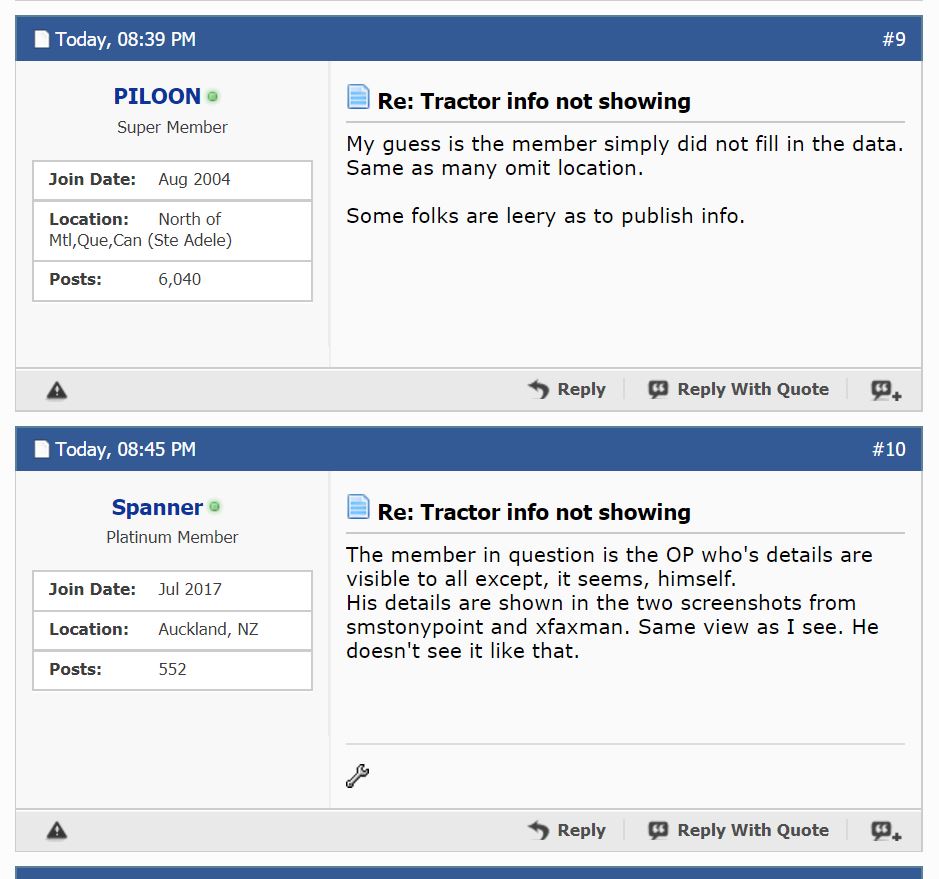Click the wrench icon in Spanner's post
This screenshot has width=939, height=879.
coord(357,775)
